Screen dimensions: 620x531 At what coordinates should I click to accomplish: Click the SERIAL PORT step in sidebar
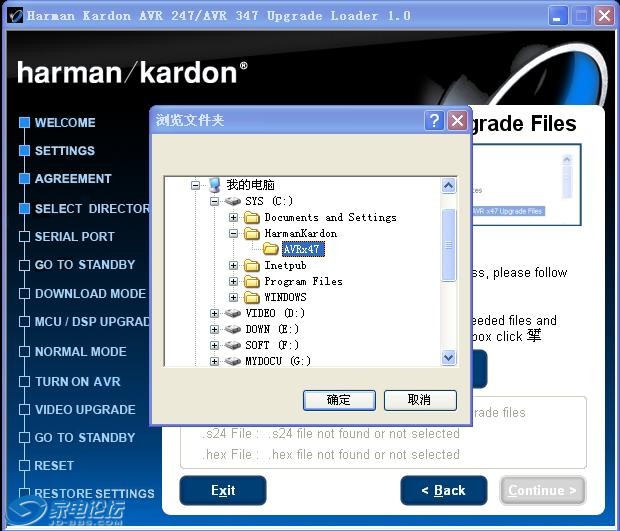(x=74, y=236)
